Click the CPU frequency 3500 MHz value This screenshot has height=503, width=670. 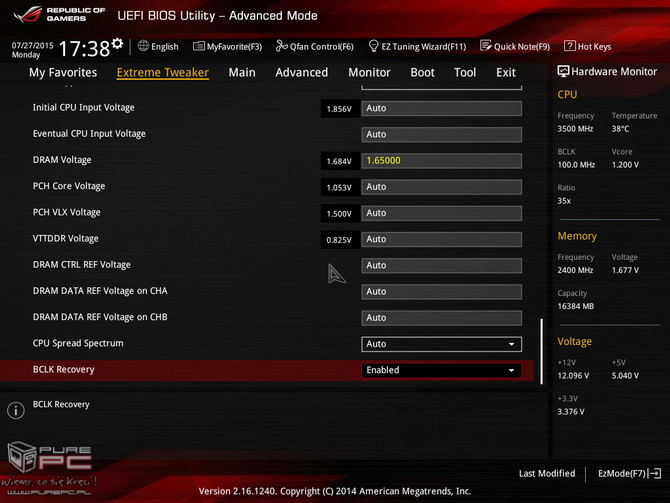(x=575, y=129)
